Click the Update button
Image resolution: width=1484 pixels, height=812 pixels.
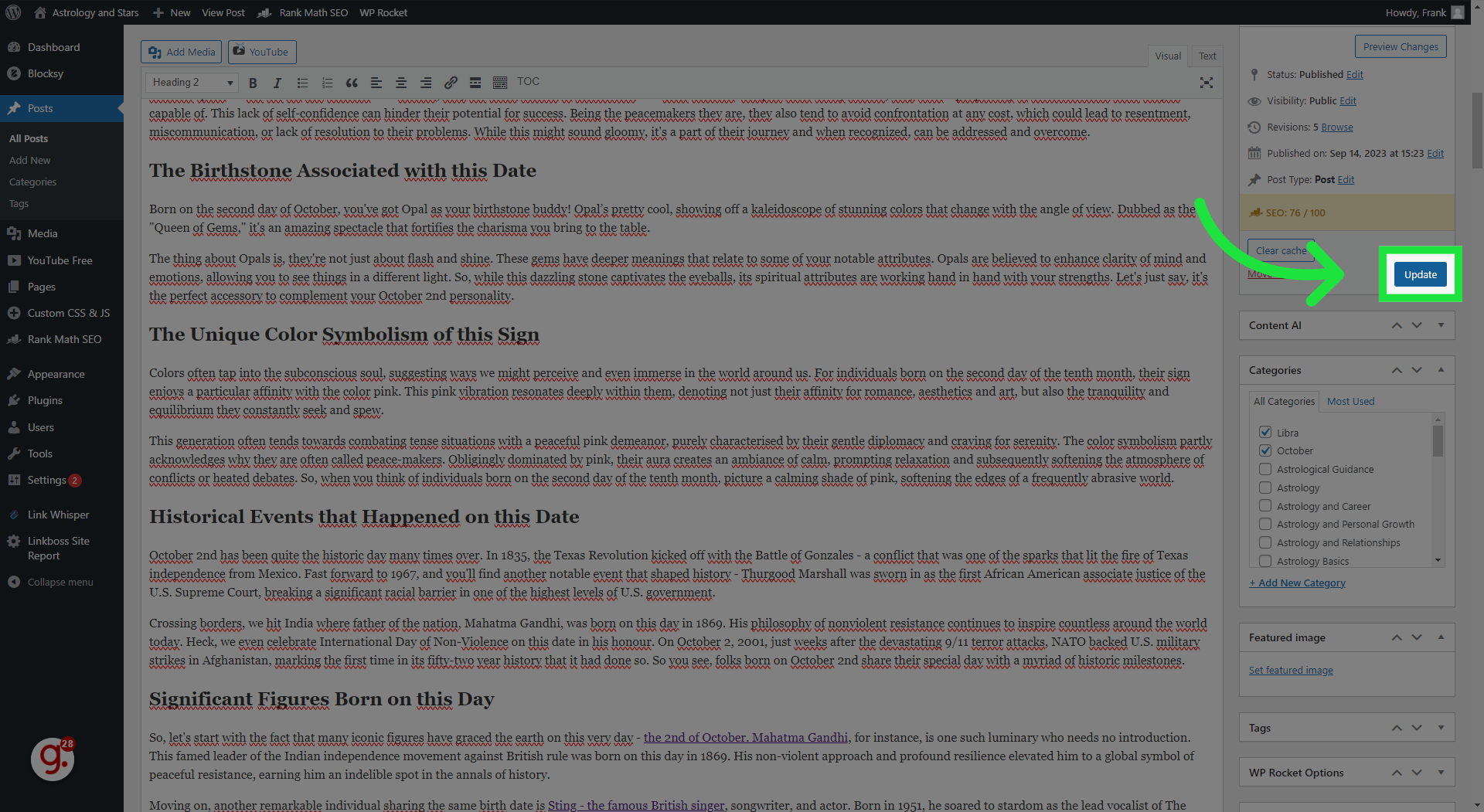tap(1420, 274)
